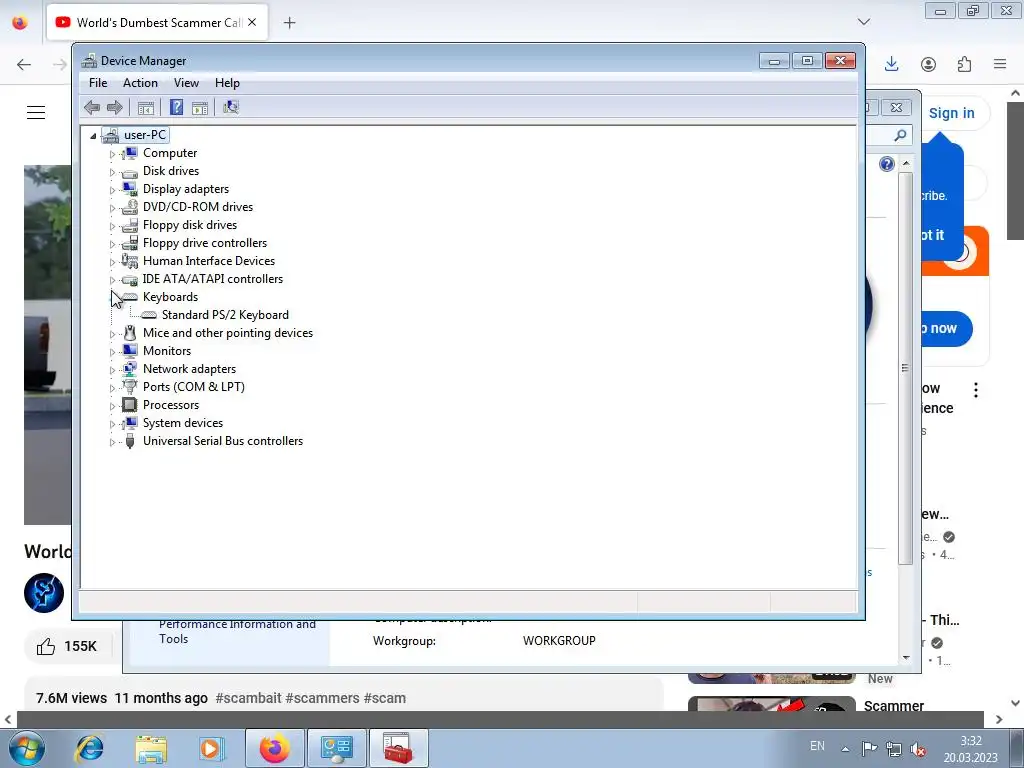Click the Ports (COM & LPT) icon
This screenshot has width=1024, height=768.
tap(130, 387)
